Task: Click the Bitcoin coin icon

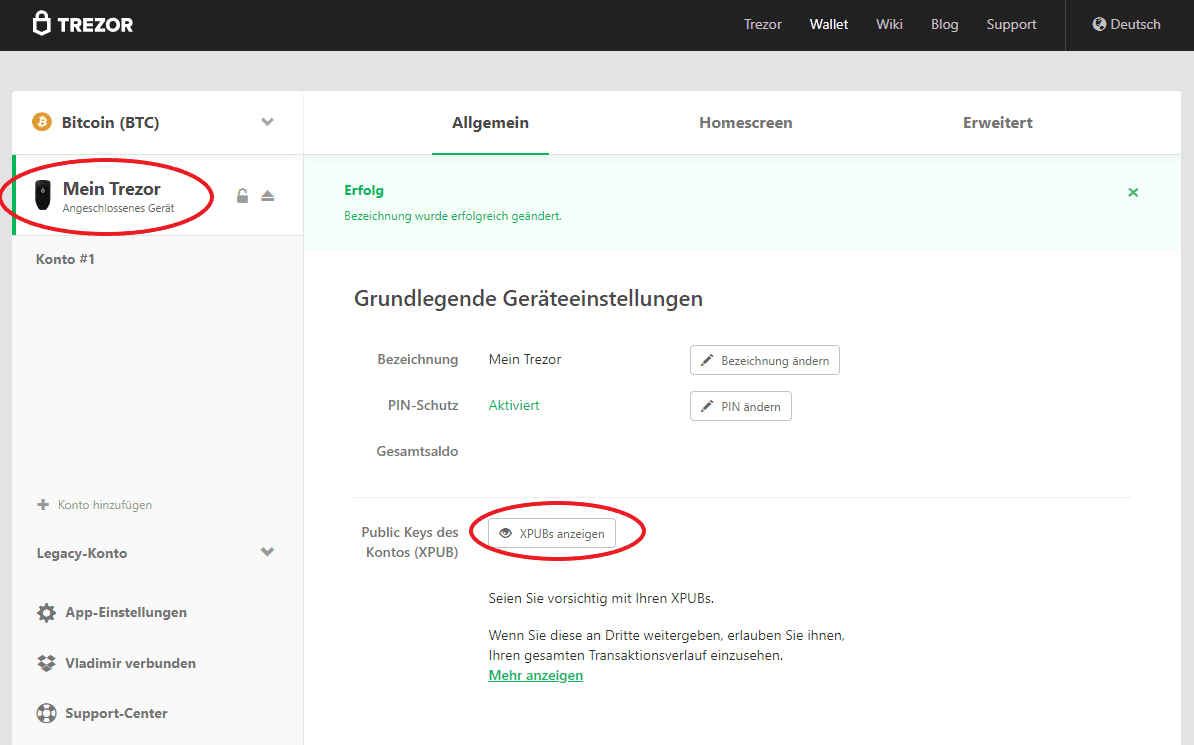Action: pos(42,122)
